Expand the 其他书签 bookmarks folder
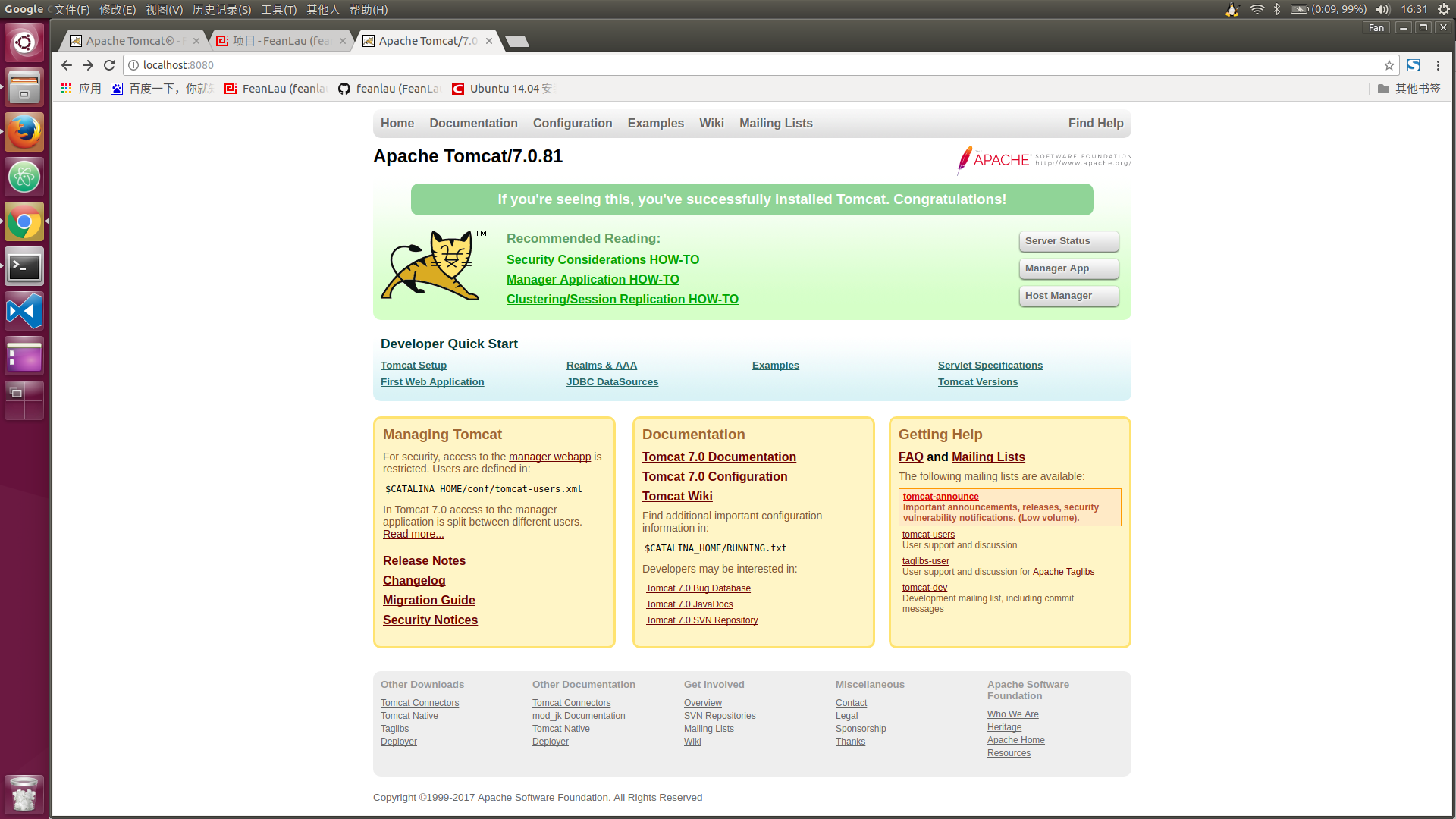Screen dimensions: 1456x819 pos(1409,89)
